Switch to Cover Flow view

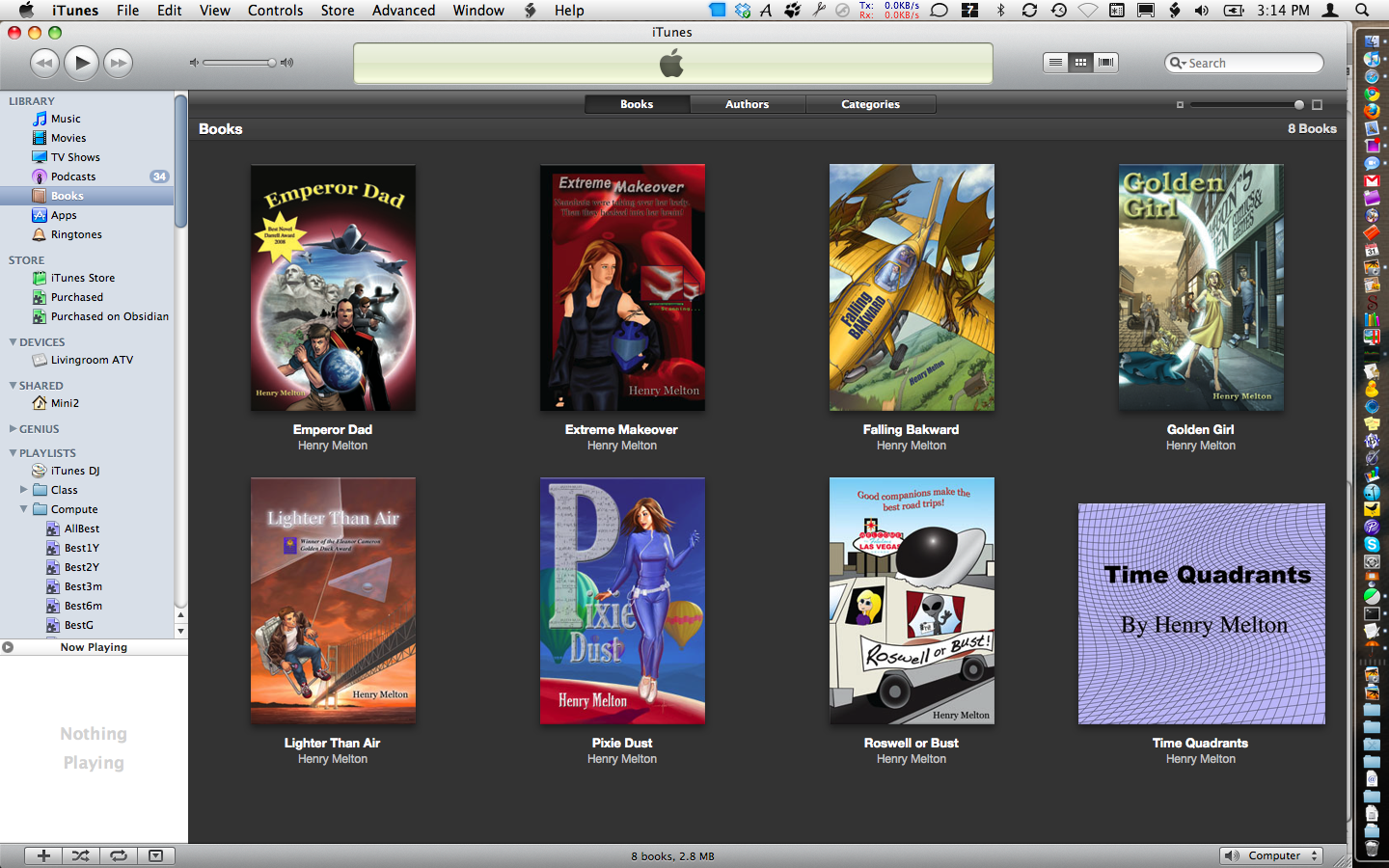coord(1106,63)
